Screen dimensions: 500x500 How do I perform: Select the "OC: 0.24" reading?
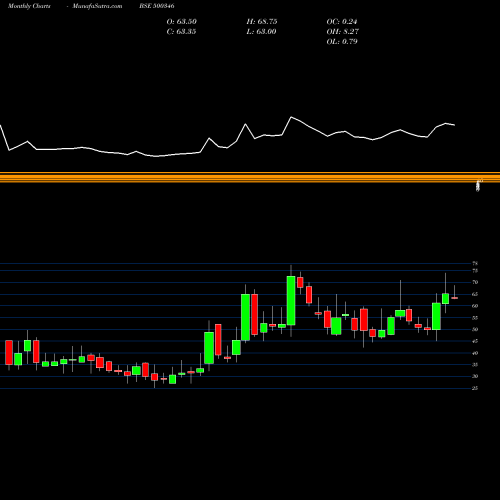(x=342, y=22)
